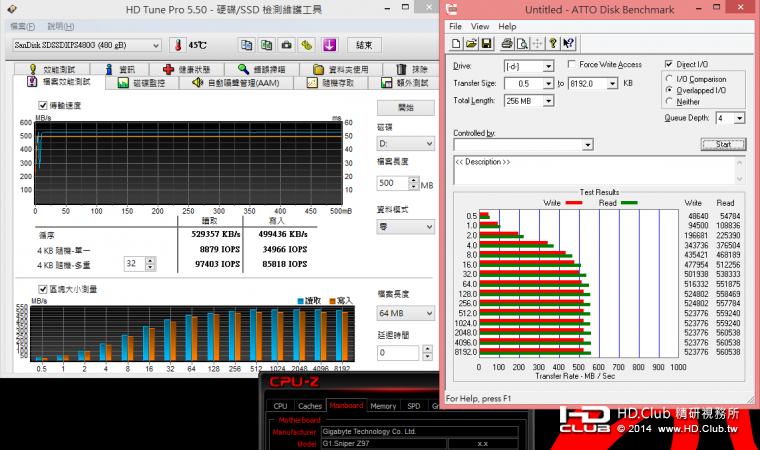Click the Print icon in ATTO toolbar
This screenshot has height=450, width=760.
coord(507,43)
